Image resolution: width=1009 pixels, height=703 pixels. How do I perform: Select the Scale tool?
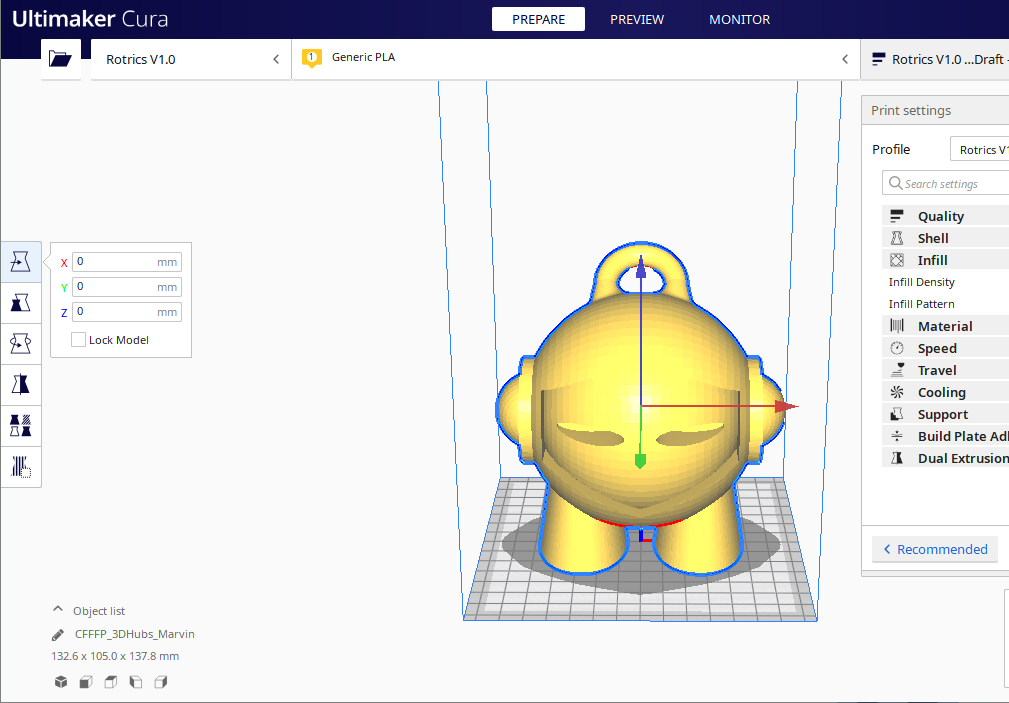point(21,303)
